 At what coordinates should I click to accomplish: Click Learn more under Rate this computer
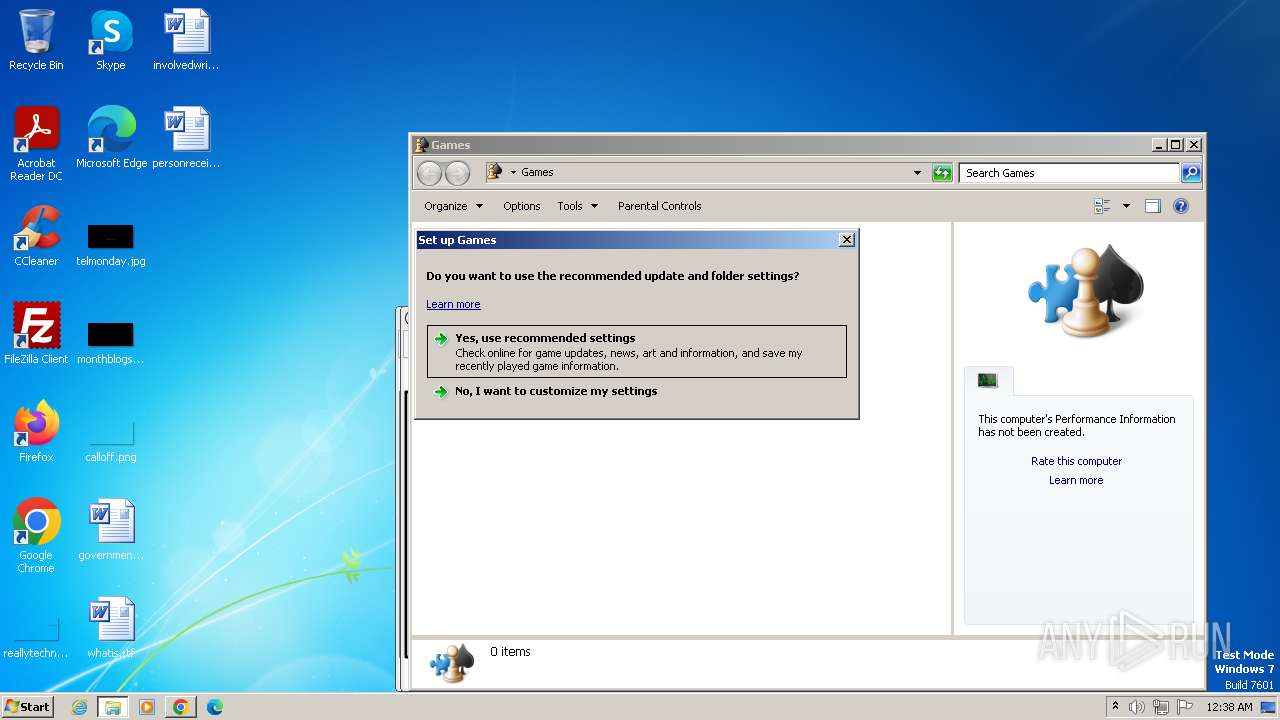pyautogui.click(x=1076, y=480)
